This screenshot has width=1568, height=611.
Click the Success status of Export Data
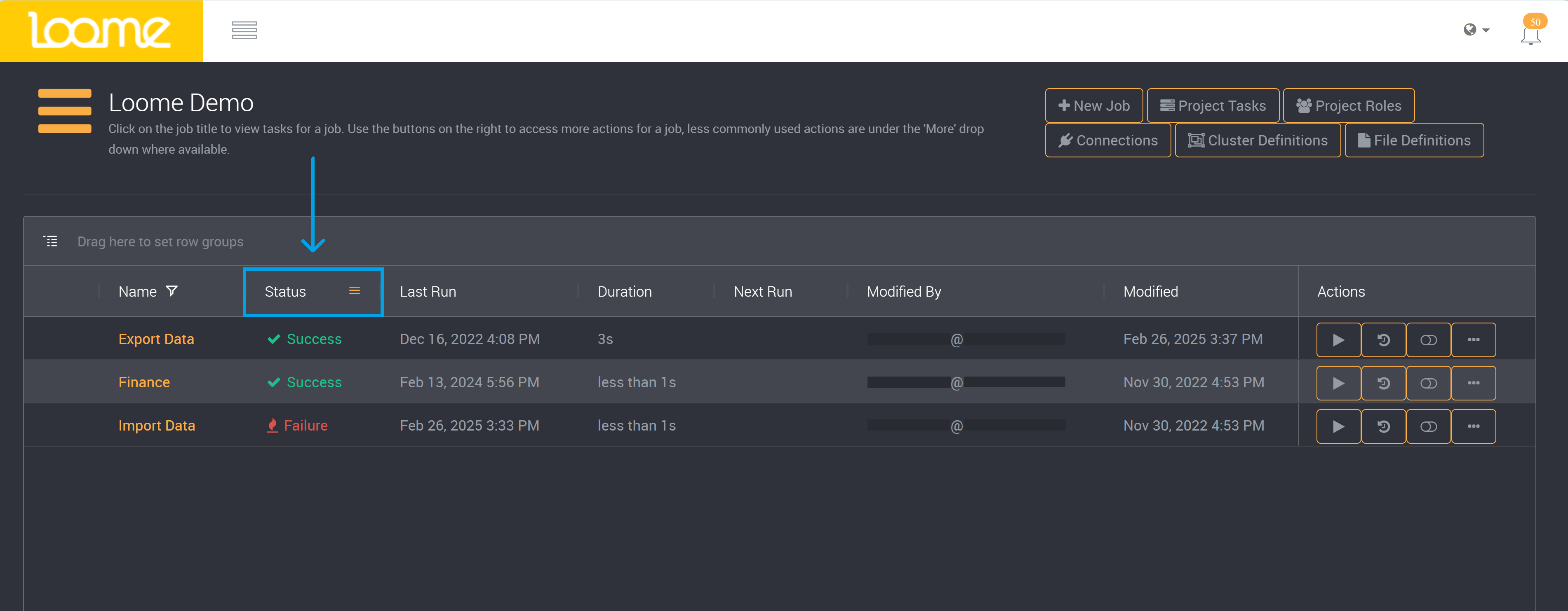pos(304,339)
